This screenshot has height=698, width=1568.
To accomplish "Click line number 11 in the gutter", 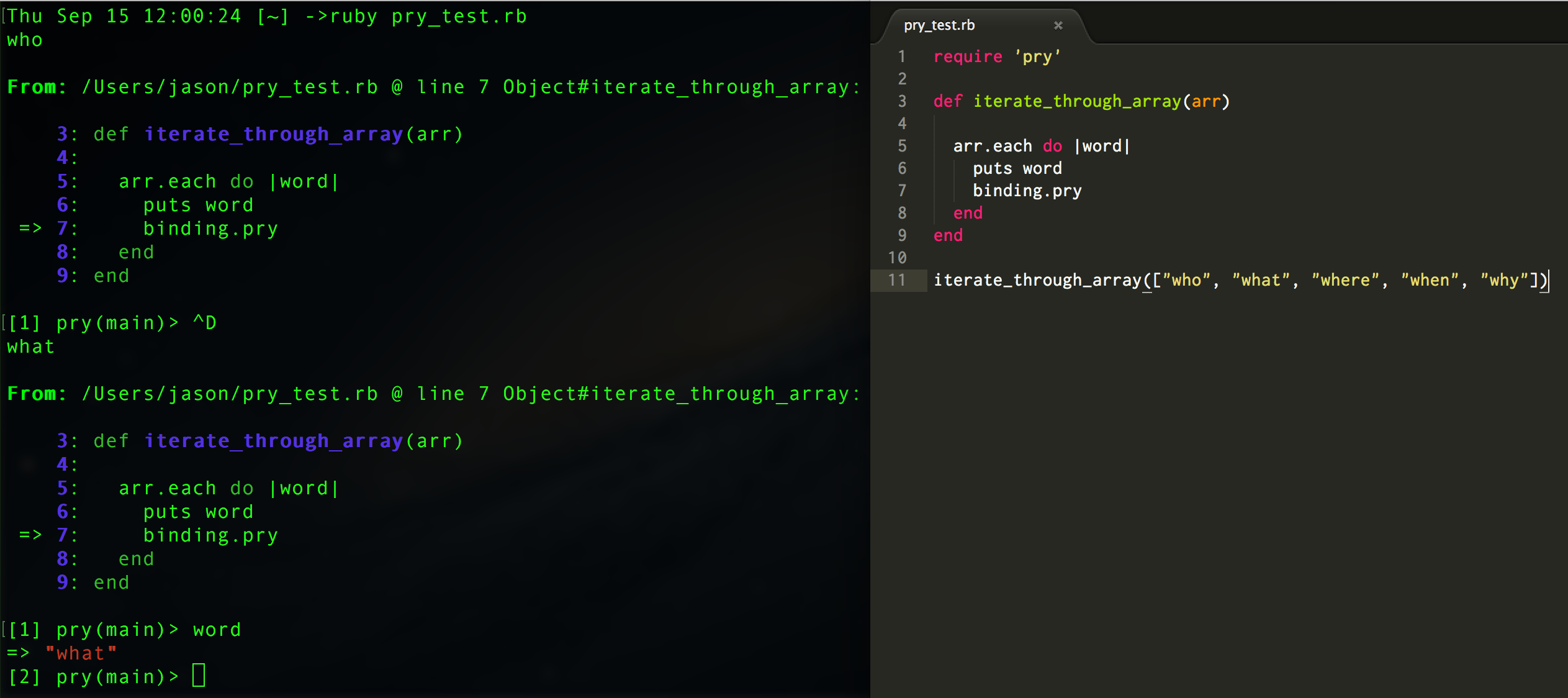I will pos(898,280).
